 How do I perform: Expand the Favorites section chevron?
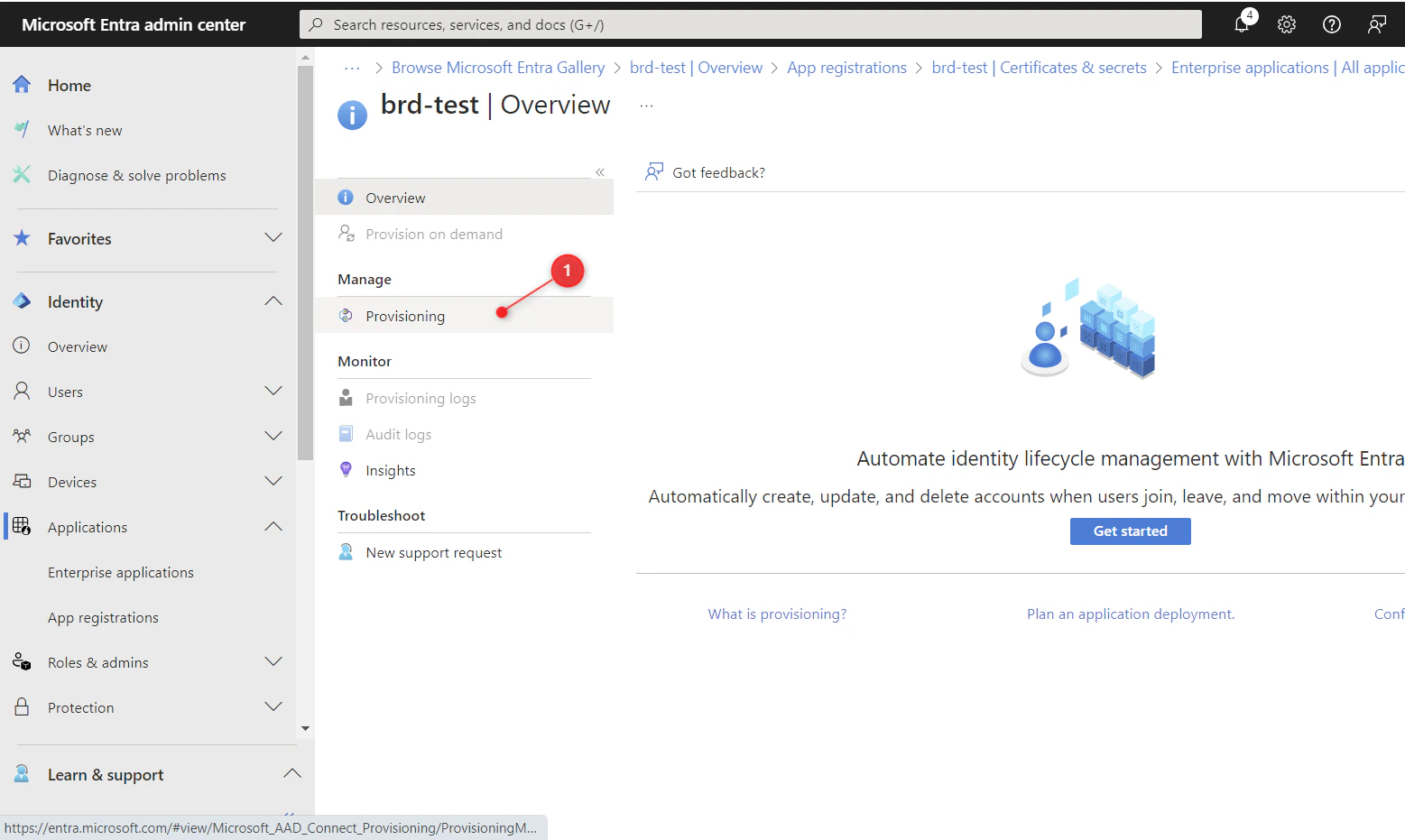click(x=273, y=238)
